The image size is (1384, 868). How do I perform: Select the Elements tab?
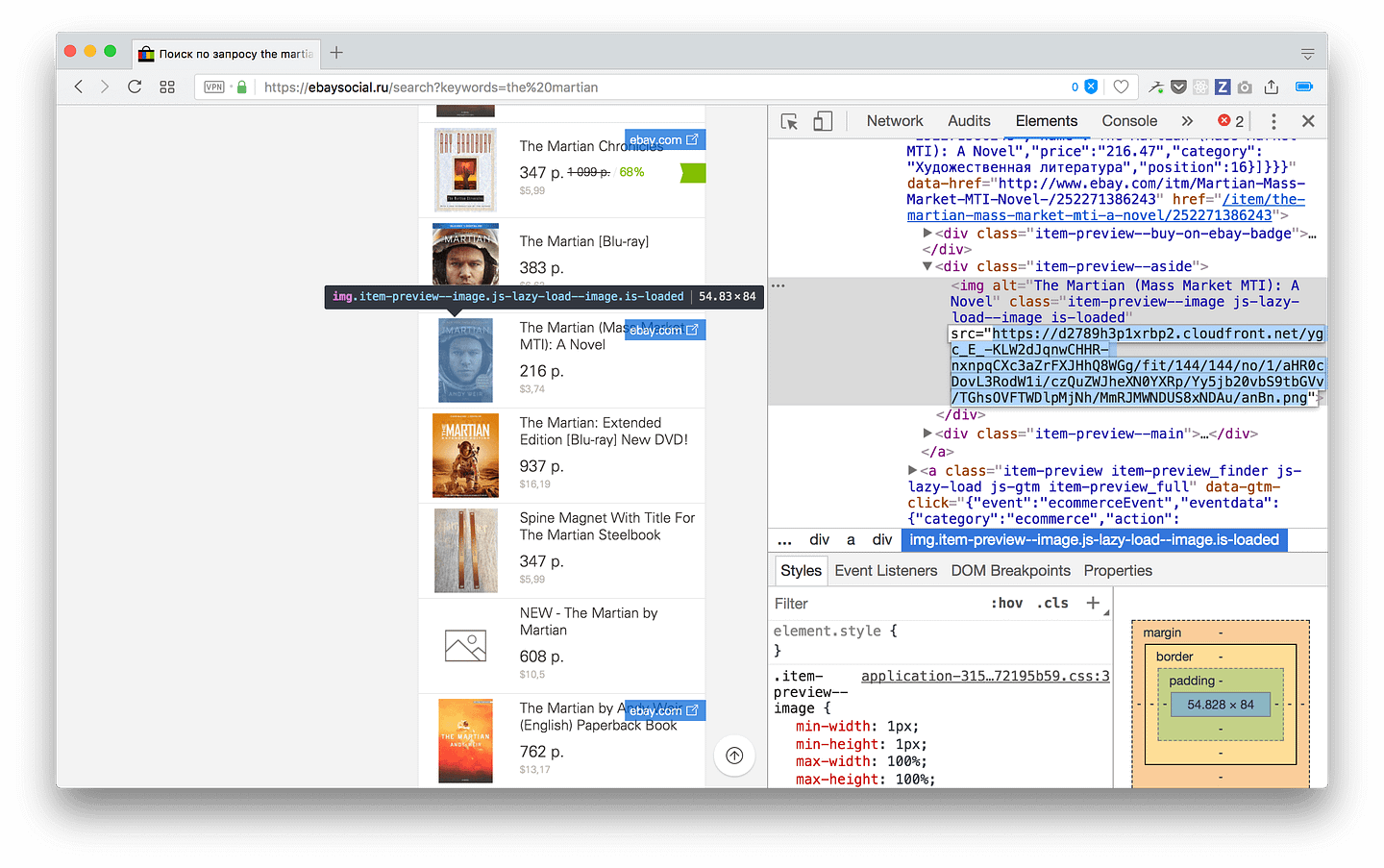click(x=1047, y=121)
